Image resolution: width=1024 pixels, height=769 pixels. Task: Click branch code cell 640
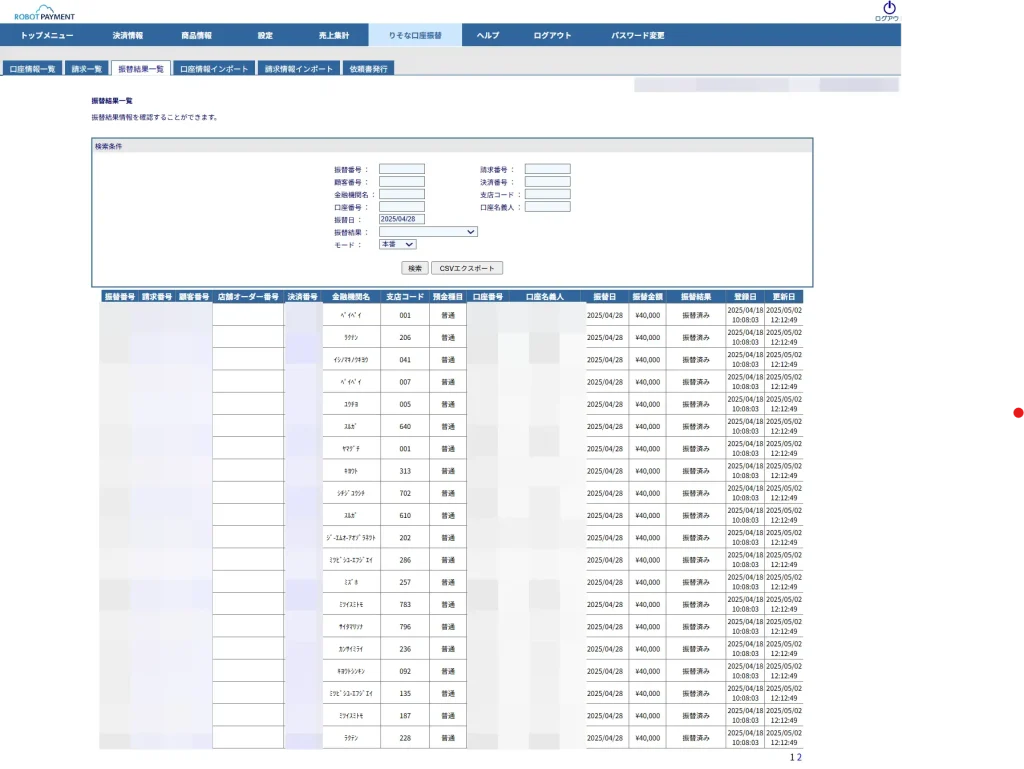click(x=406, y=426)
